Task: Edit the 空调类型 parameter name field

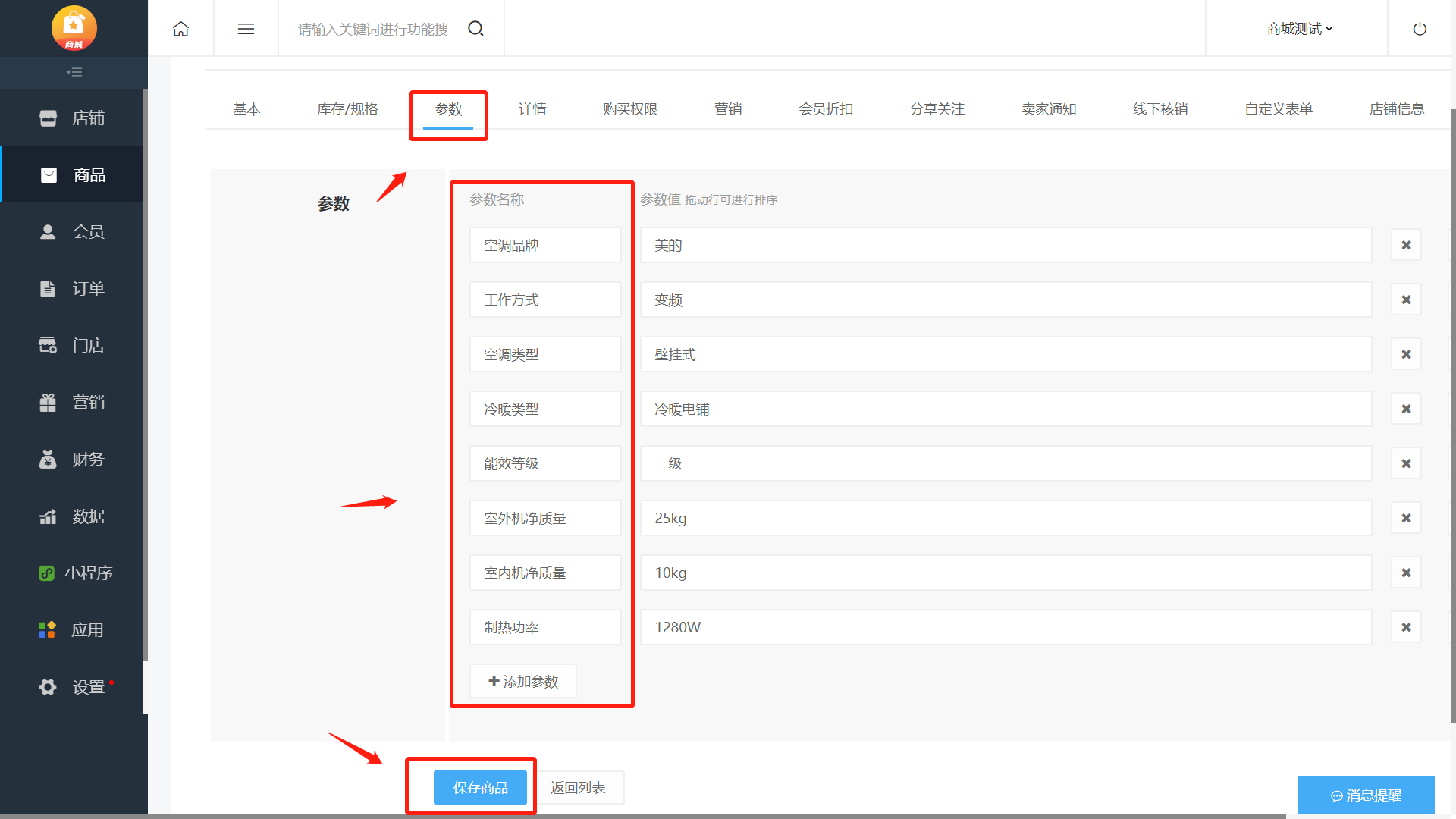Action: click(545, 354)
